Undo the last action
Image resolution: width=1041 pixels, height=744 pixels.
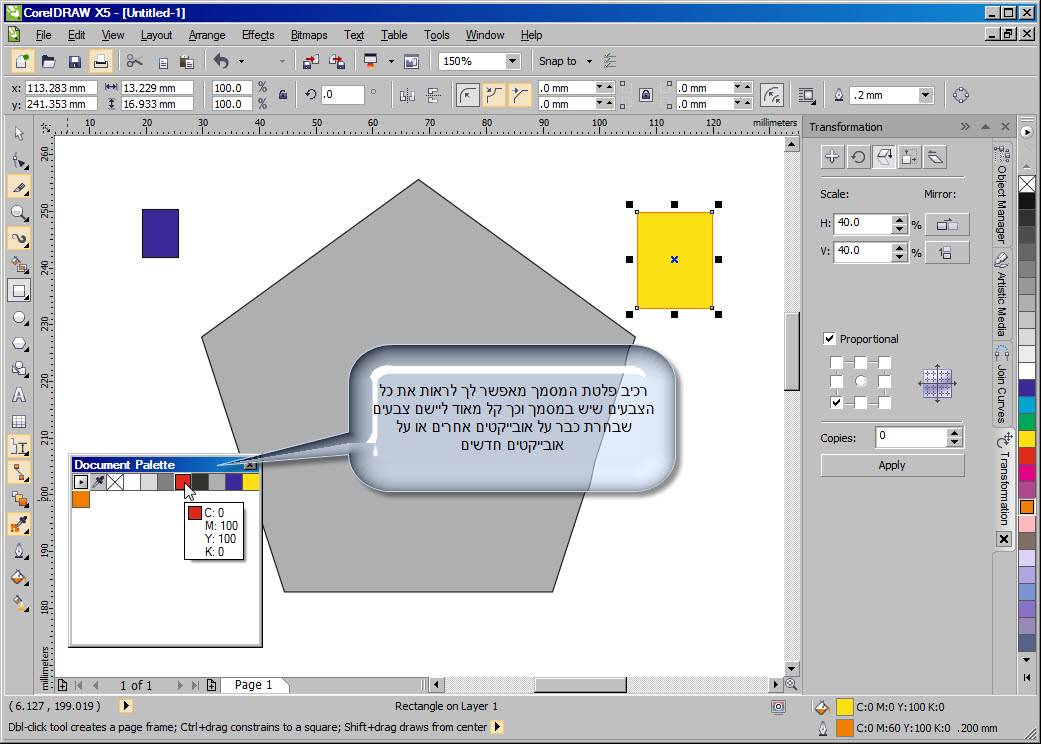221,62
